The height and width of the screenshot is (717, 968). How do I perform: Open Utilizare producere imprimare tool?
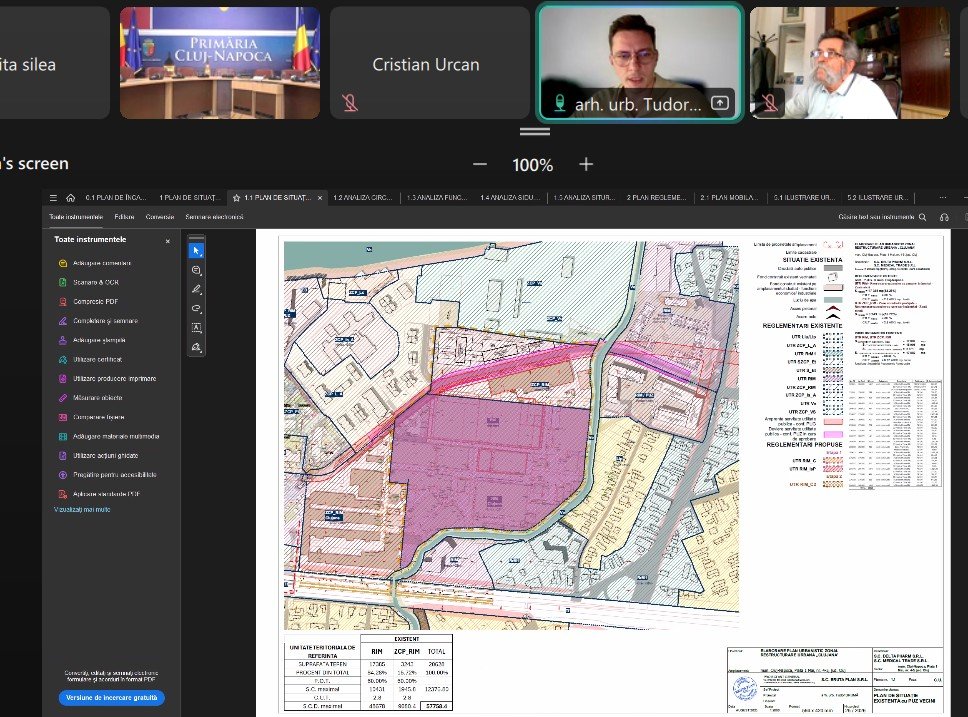(107, 379)
